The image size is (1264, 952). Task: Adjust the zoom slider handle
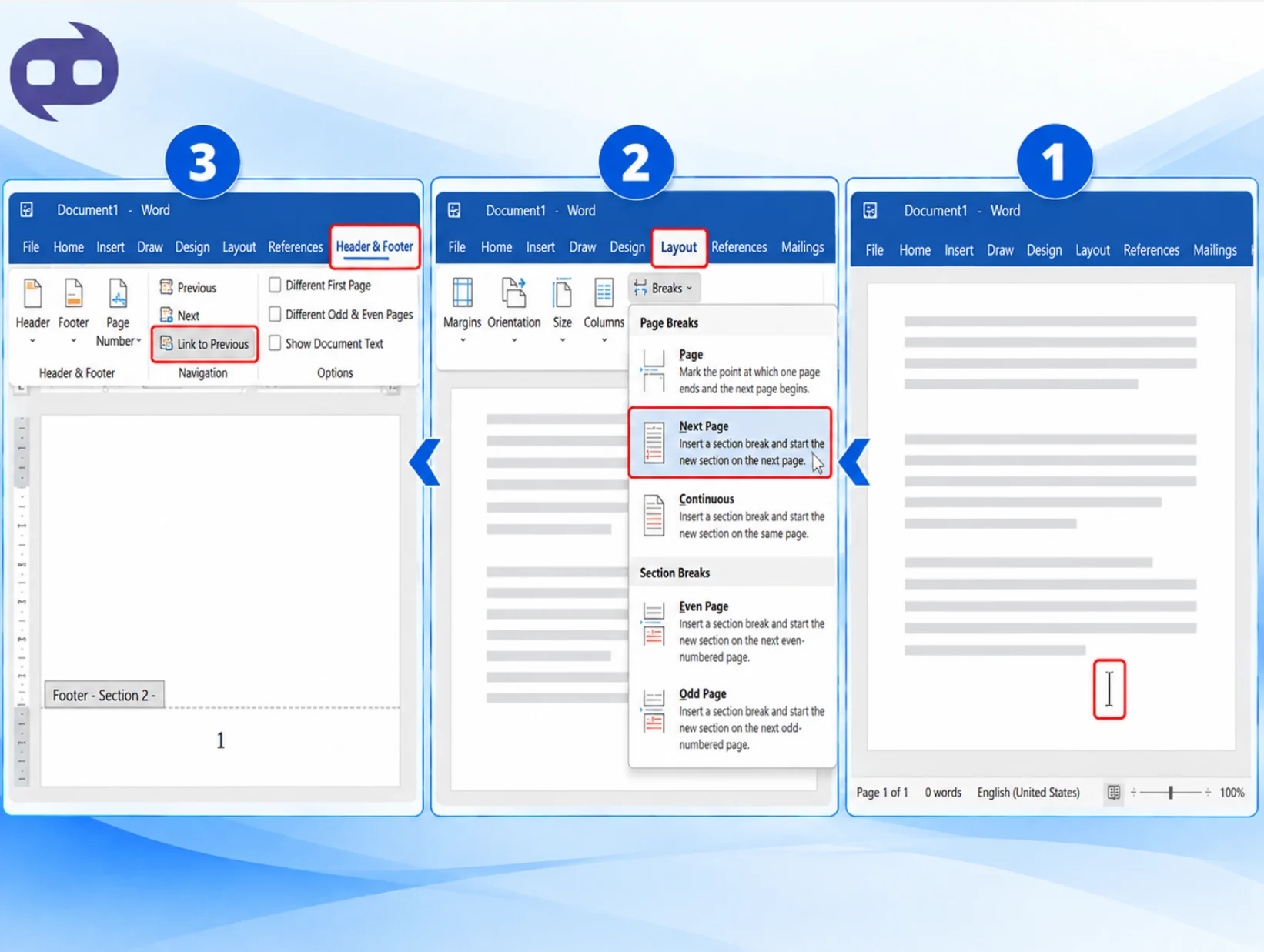1170,793
